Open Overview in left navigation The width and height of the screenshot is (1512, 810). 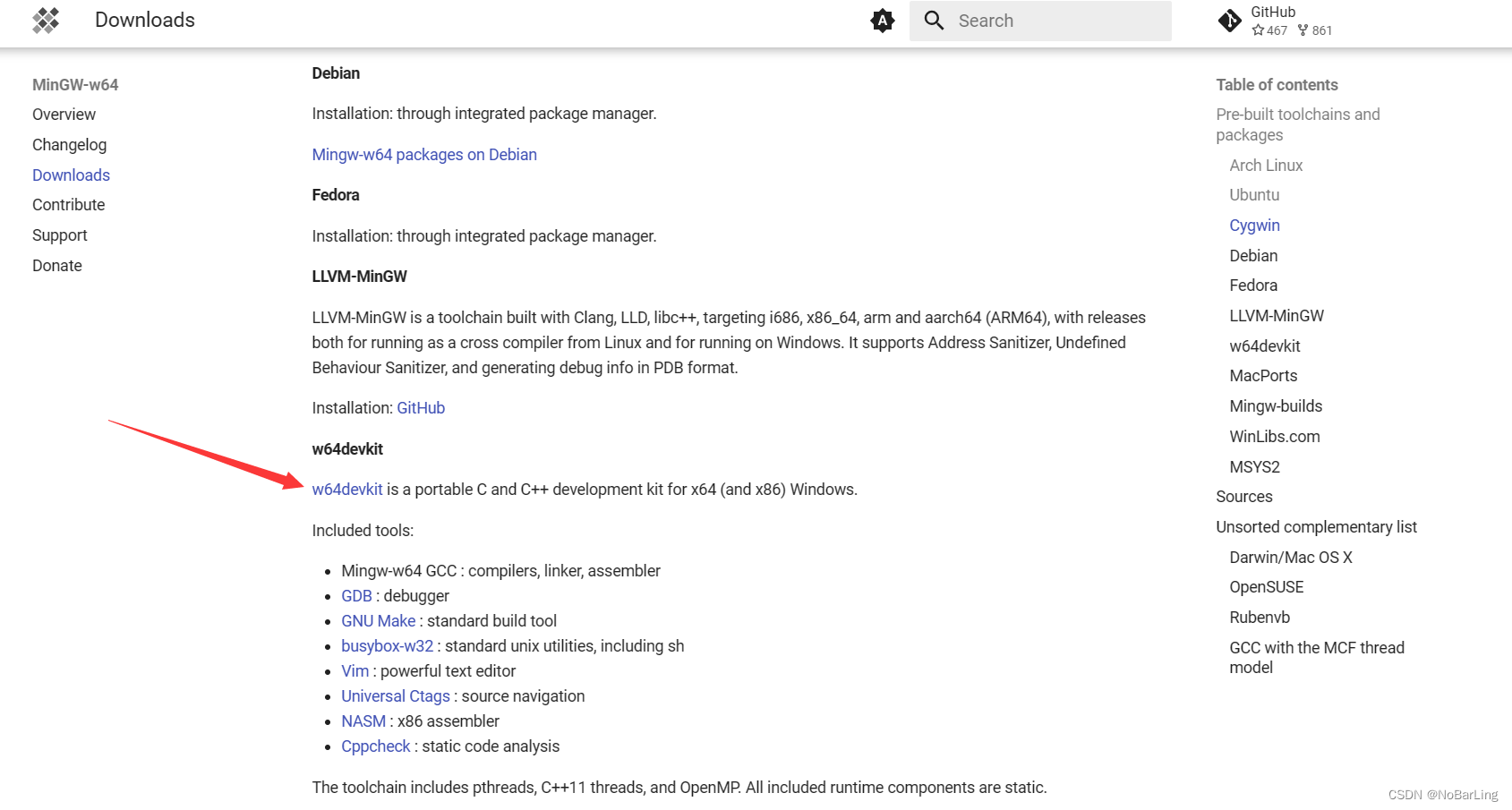64,115
